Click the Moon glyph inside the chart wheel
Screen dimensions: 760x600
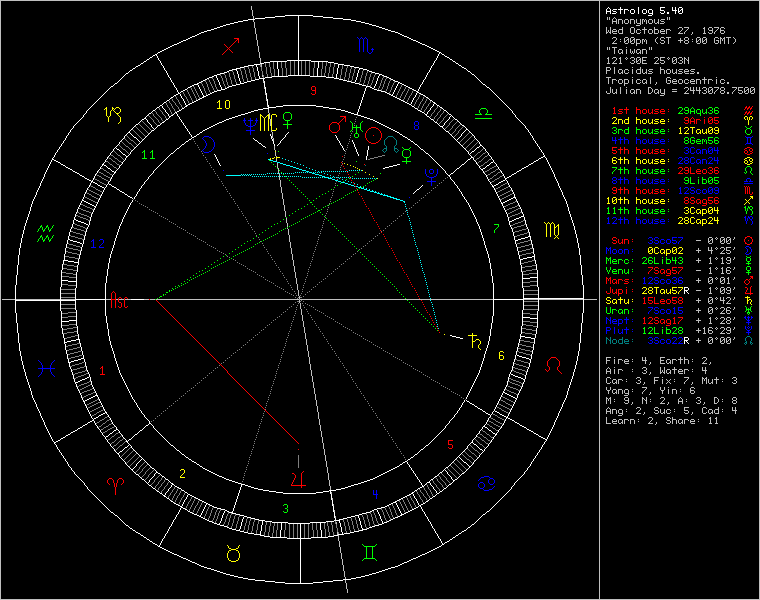click(x=210, y=145)
